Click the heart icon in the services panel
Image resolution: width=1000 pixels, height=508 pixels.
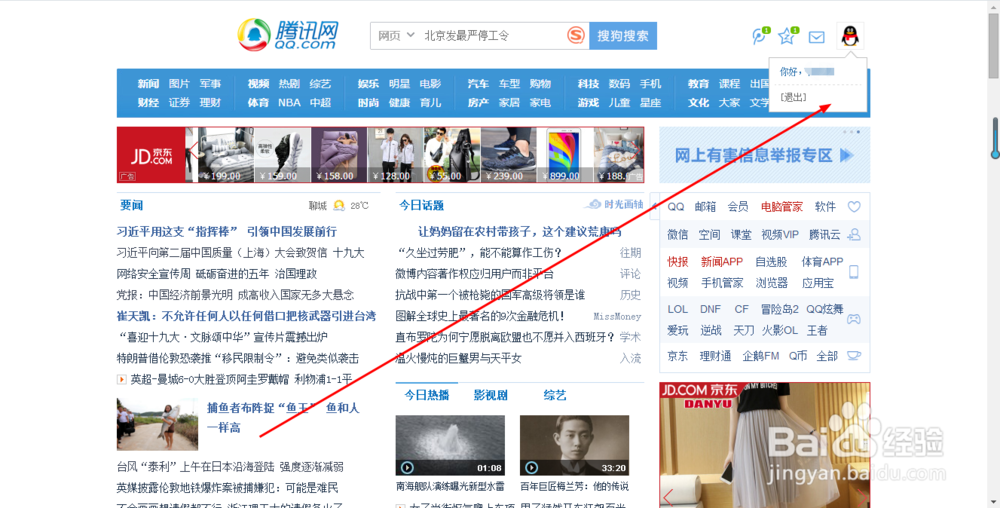click(x=854, y=207)
